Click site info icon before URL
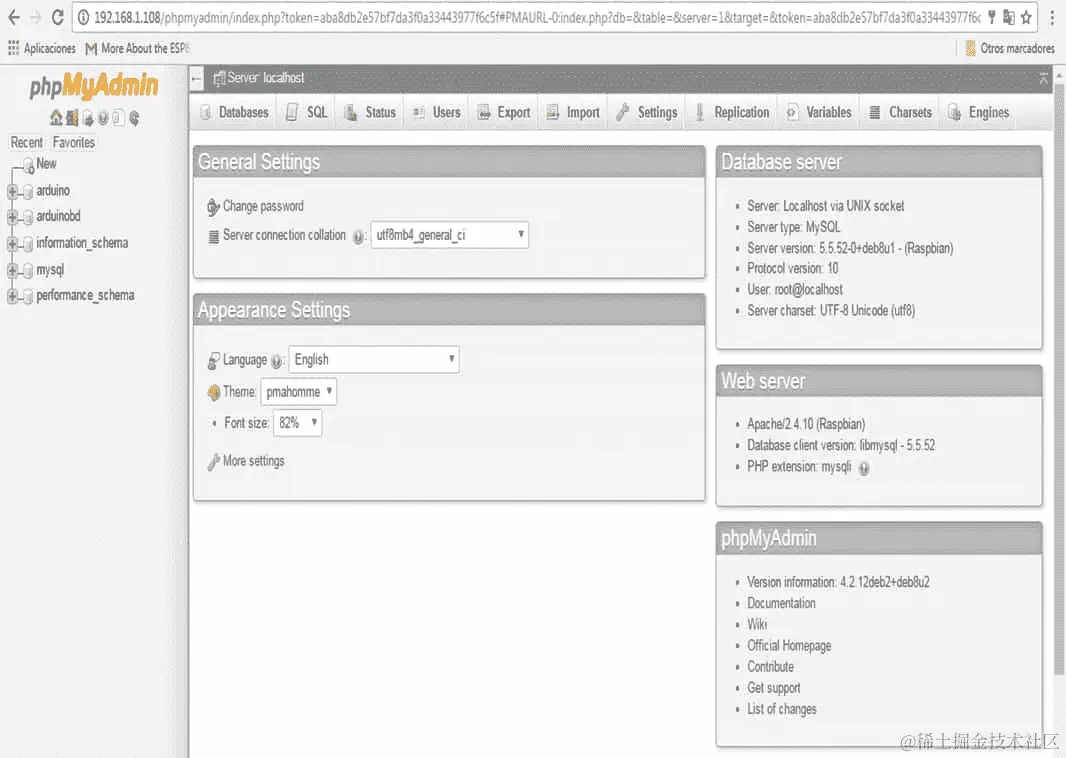This screenshot has height=758, width=1066. coord(83,18)
